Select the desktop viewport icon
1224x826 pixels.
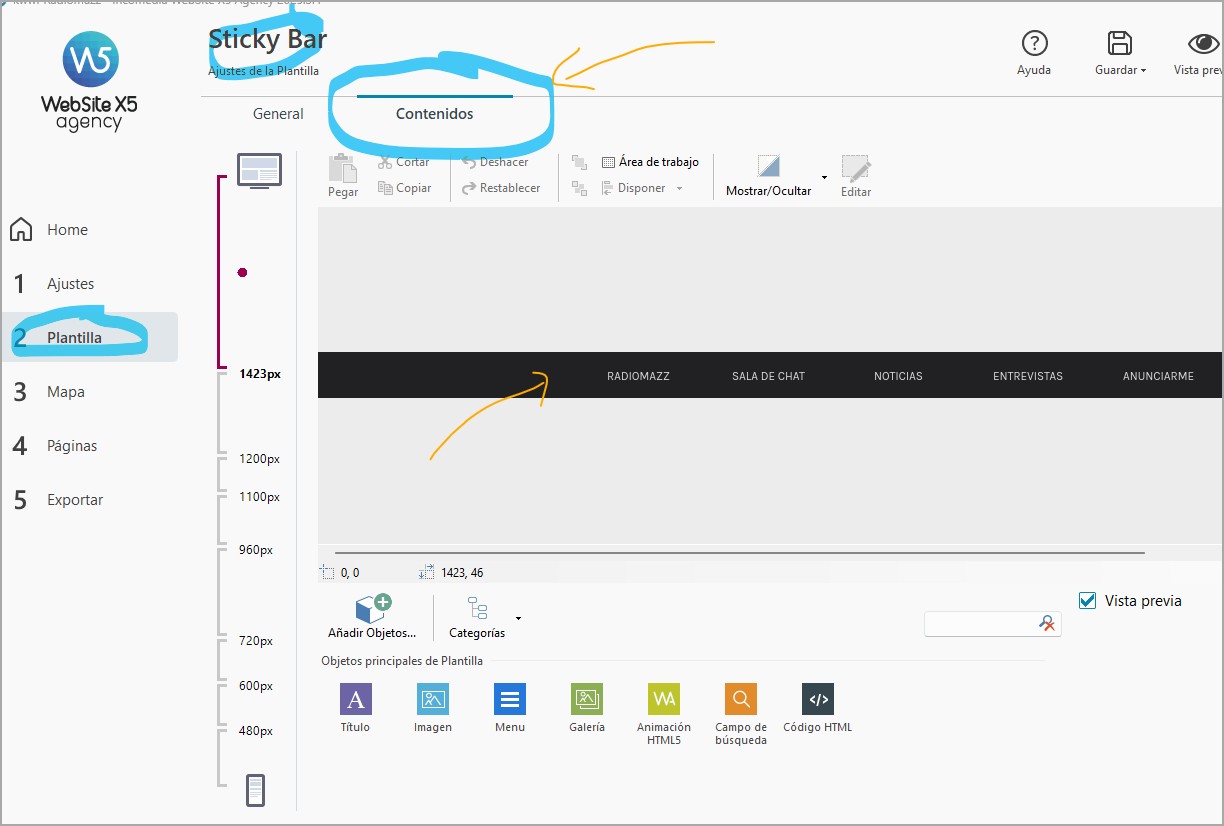259,170
